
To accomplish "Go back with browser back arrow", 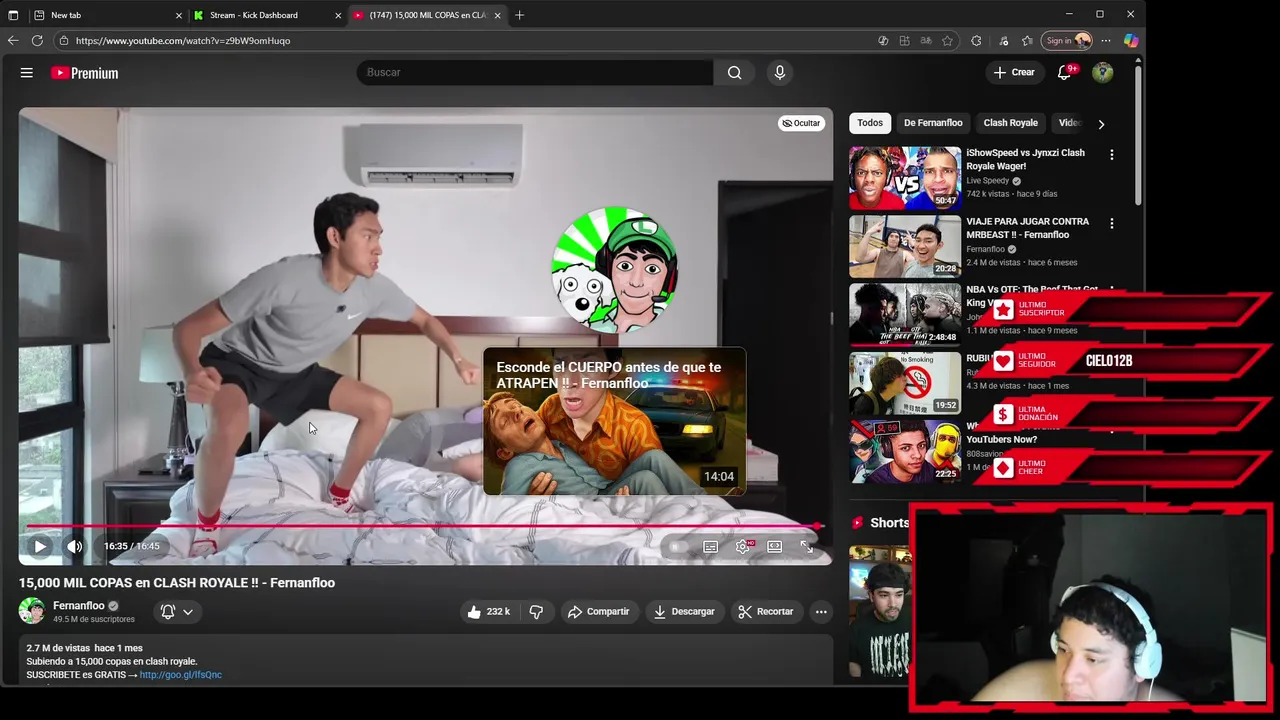I will [x=13, y=41].
